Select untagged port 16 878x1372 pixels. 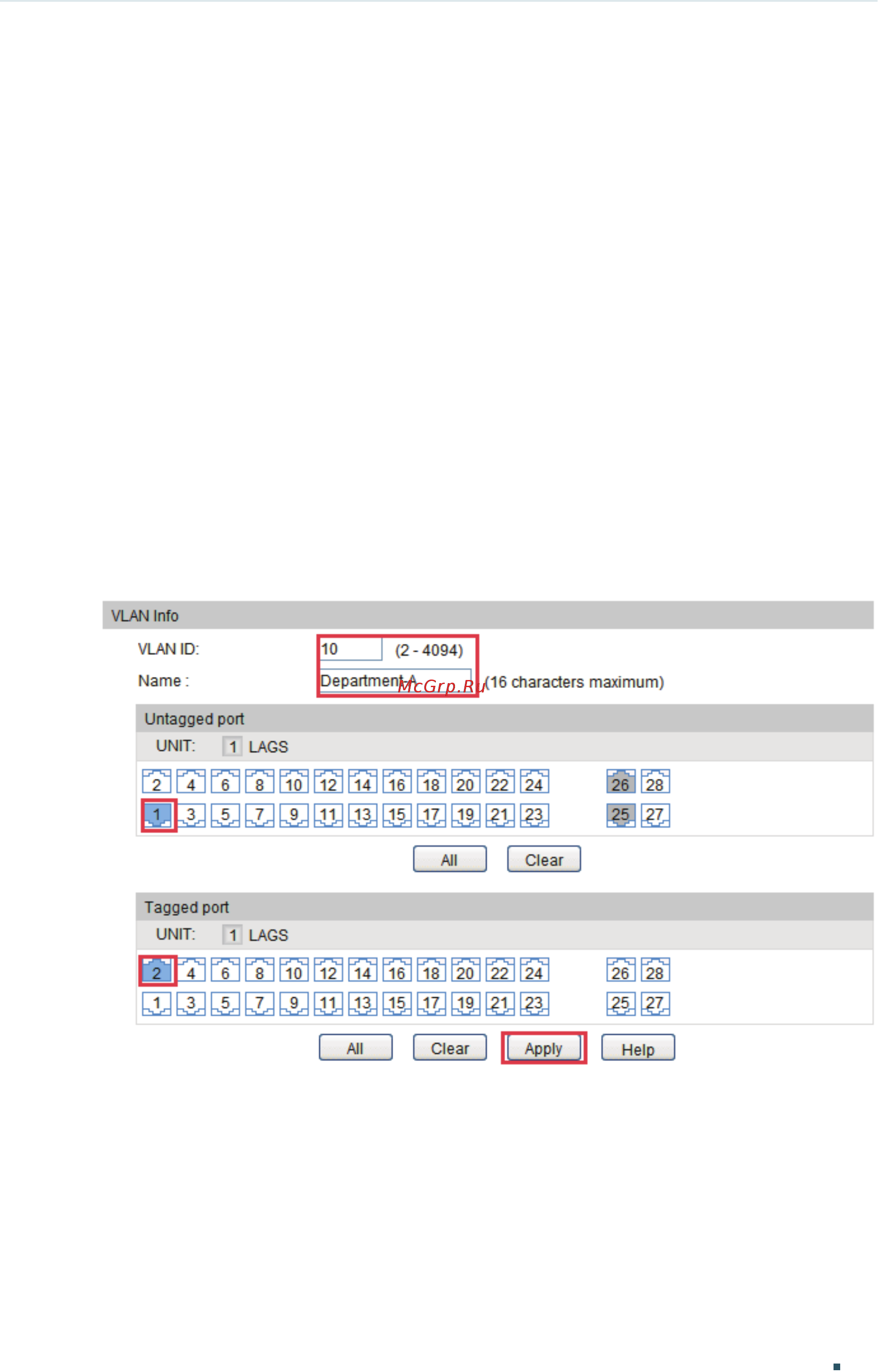click(397, 781)
